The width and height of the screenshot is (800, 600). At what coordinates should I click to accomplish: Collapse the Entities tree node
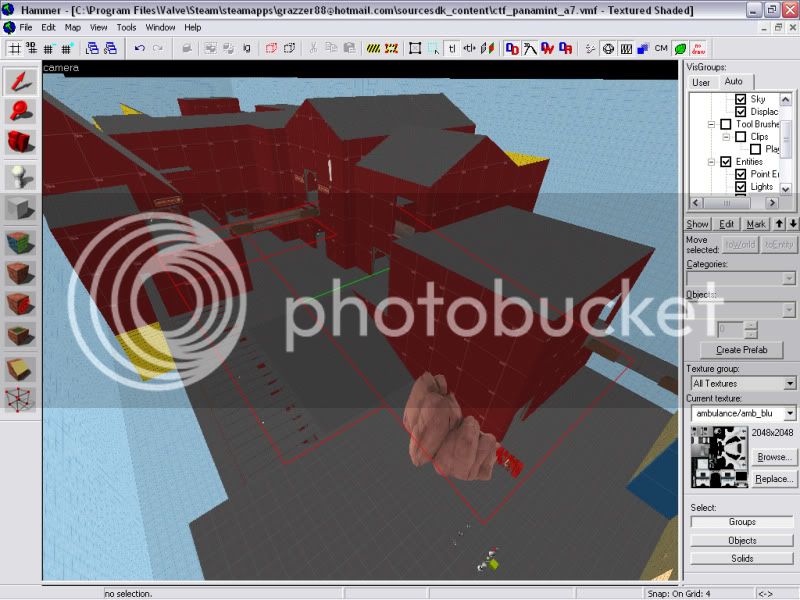(x=711, y=162)
